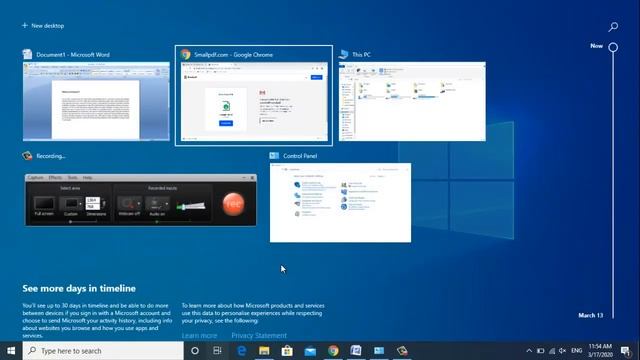The width and height of the screenshot is (640, 360).
Task: Select Custom area option in recorder
Action: point(71,205)
